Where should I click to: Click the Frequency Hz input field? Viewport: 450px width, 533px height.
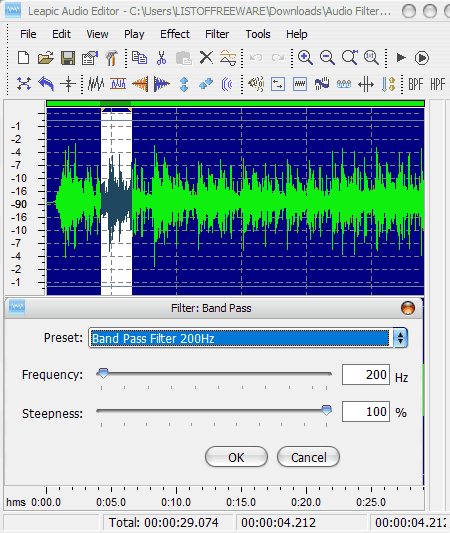(366, 375)
